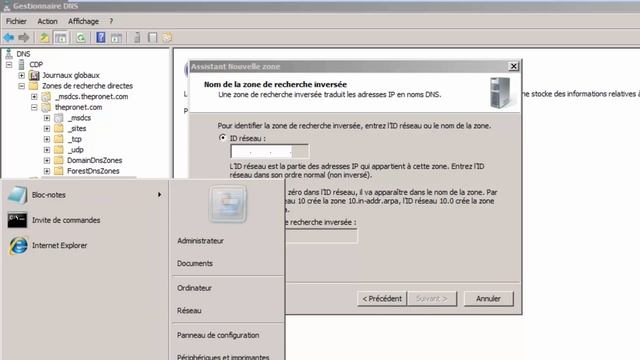Open Administrateur in Start menu
The width and height of the screenshot is (640, 360).
click(x=200, y=241)
